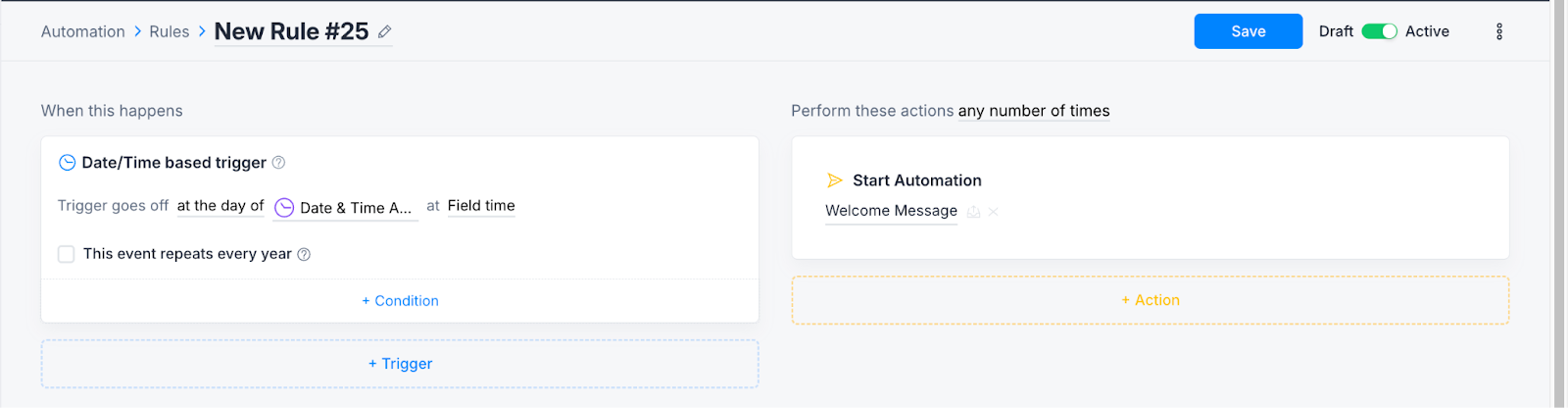Click the yellow Start Automation arrow icon
1568x408 pixels.
835,180
